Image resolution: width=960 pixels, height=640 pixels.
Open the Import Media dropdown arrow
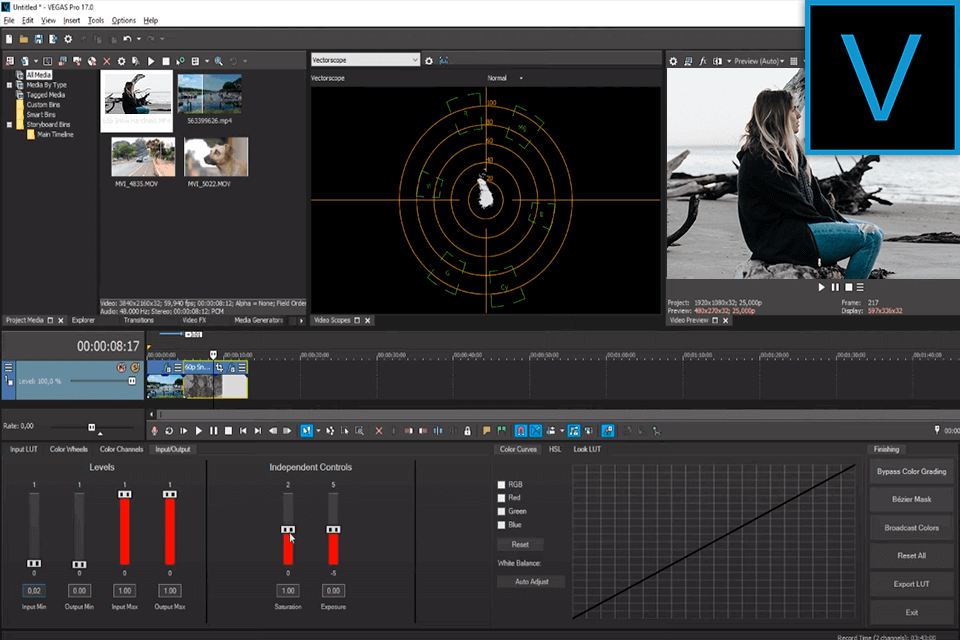[x=36, y=61]
